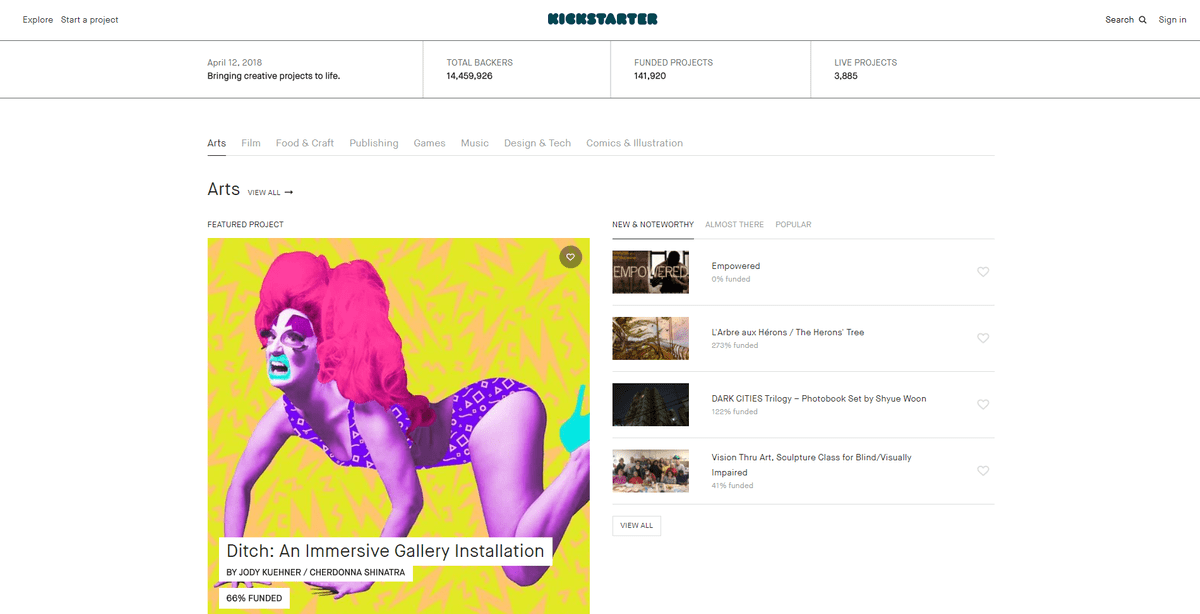Select the Games category tab
This screenshot has height=614, width=1200.
pyautogui.click(x=429, y=143)
